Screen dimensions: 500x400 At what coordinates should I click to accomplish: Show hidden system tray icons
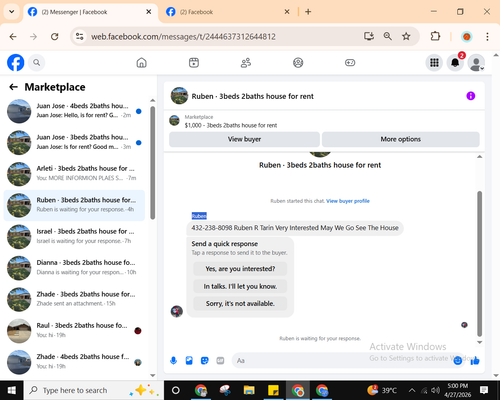[x=412, y=390]
